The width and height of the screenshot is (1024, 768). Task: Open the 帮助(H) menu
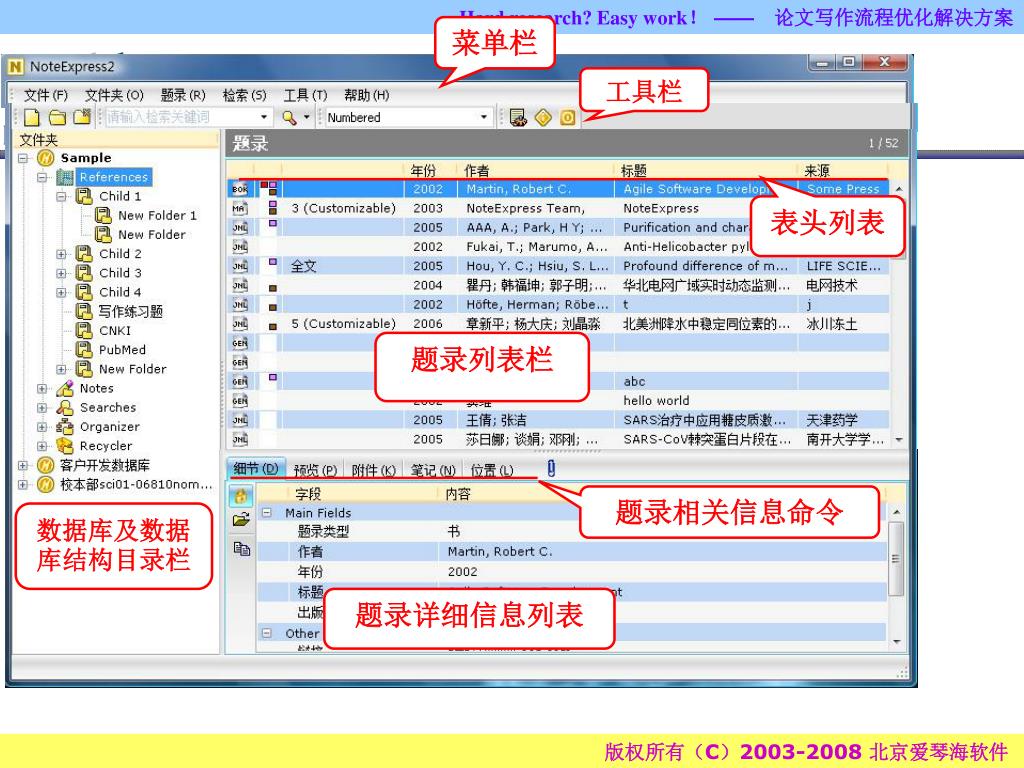pos(366,95)
